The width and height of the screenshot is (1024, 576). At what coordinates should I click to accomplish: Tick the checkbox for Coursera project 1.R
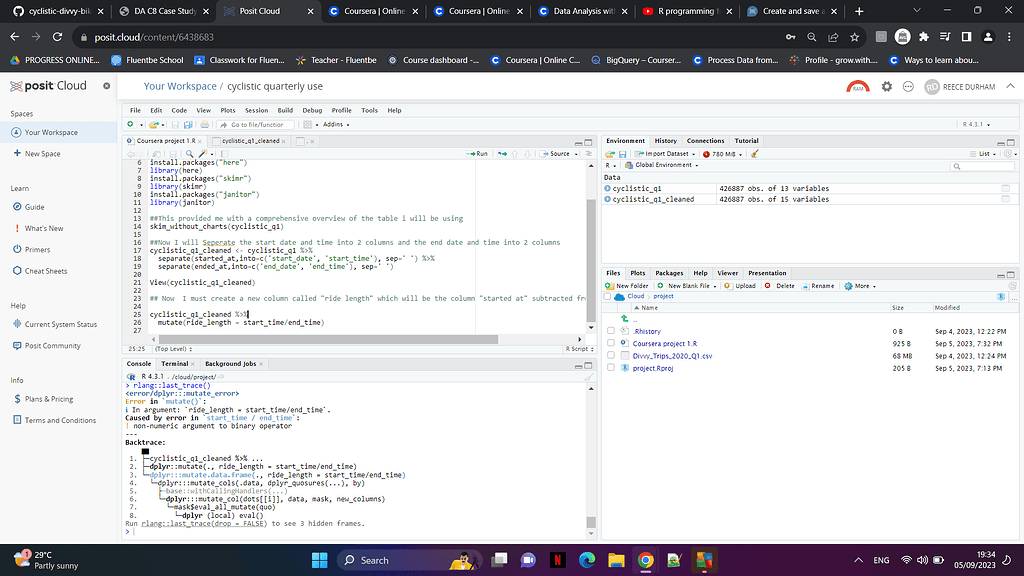tap(611, 343)
